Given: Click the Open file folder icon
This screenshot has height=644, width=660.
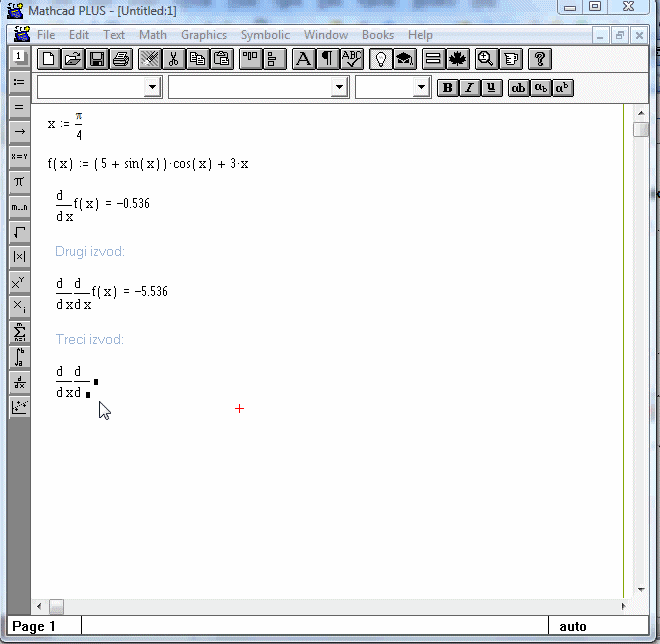Looking at the screenshot, I should pos(73,59).
